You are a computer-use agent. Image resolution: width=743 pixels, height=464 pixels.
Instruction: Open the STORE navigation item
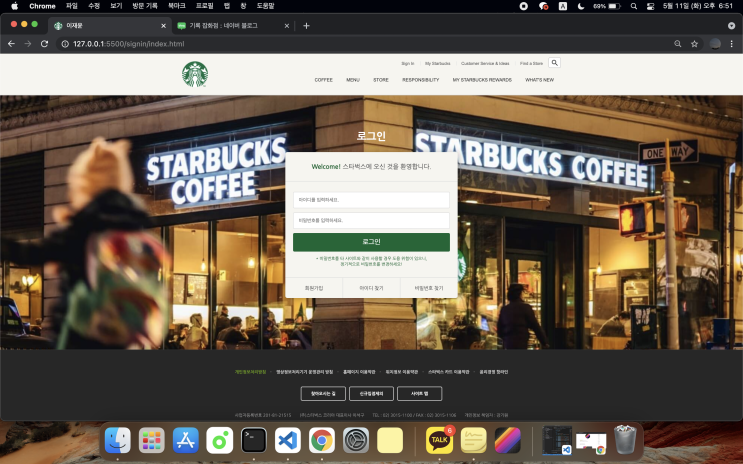(381, 80)
